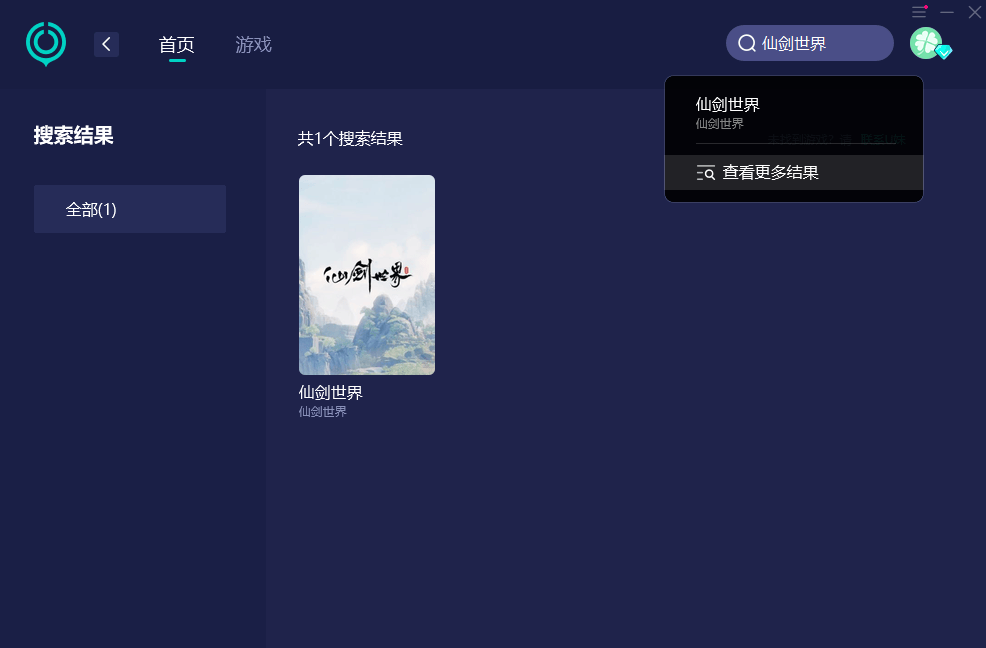Open the 仙剑世界 game cover thumbnail
The image size is (986, 648).
(367, 275)
